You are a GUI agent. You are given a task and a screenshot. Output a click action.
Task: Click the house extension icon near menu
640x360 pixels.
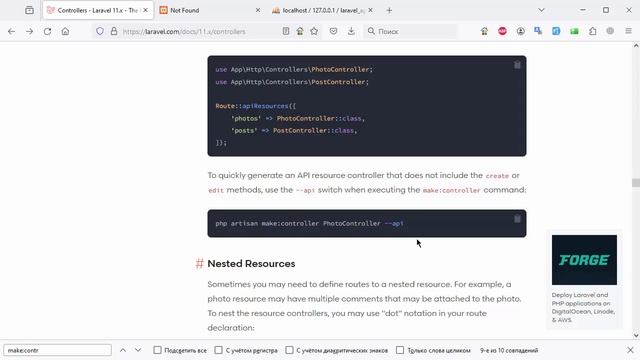pos(484,31)
